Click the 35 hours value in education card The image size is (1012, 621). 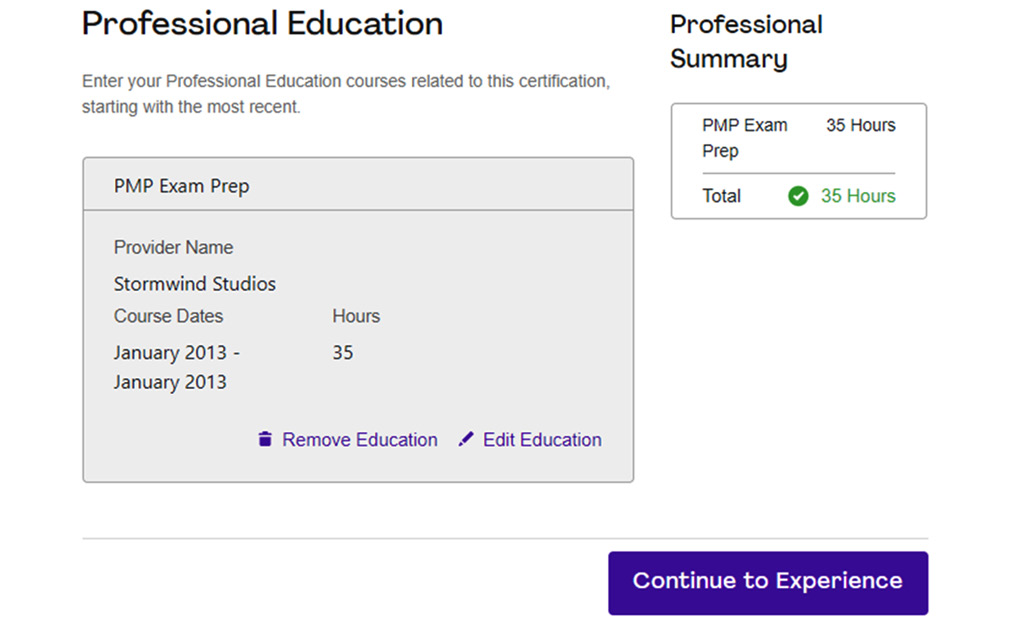pos(343,352)
